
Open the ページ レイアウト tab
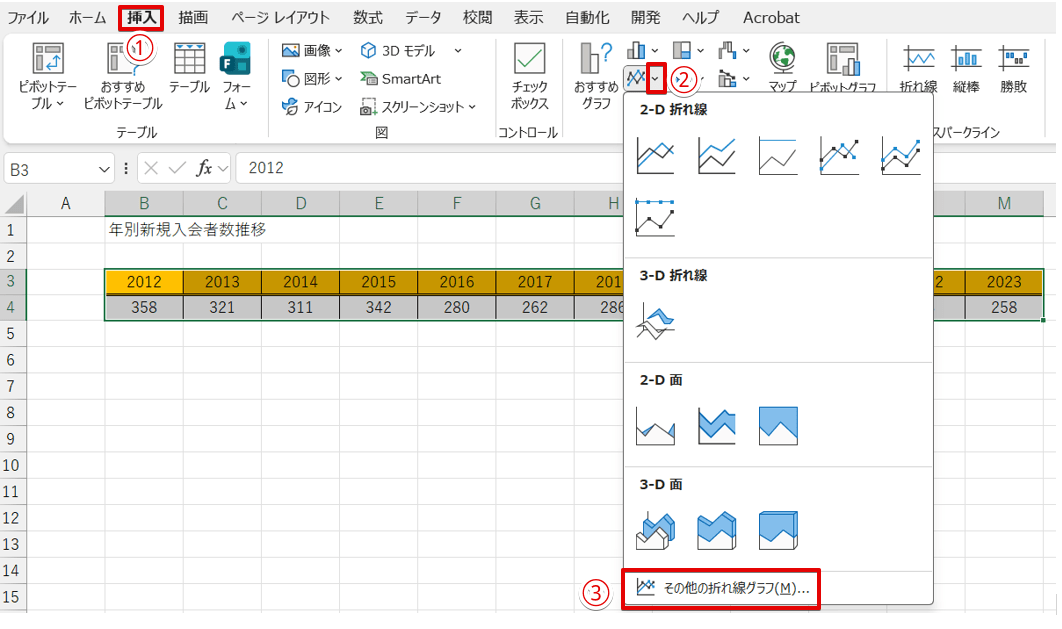tap(280, 17)
